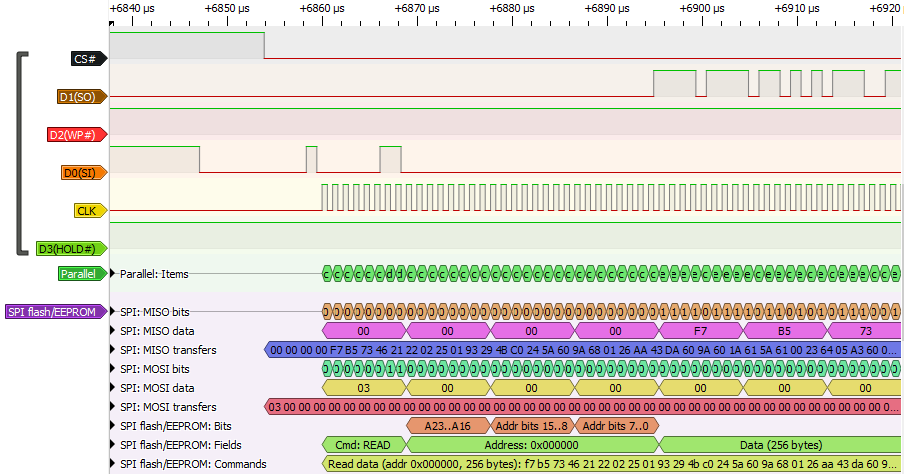904x474 pixels.
Task: Toggle the SPI: MOSI transfers row arrow
Action: [113, 407]
